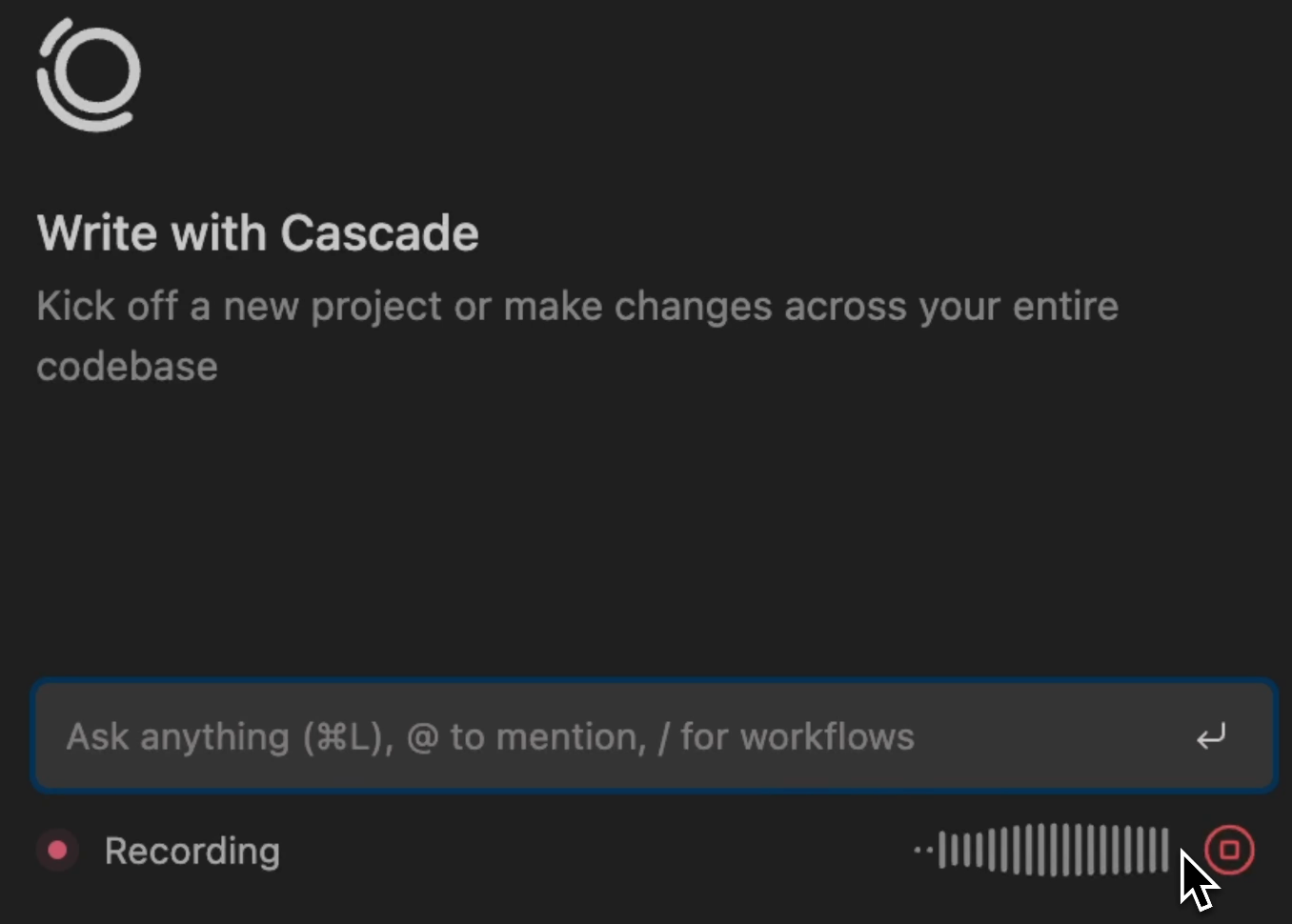Screen dimensions: 1292x924
Task: Click the red recording indicator dot
Action: pyautogui.click(x=57, y=850)
